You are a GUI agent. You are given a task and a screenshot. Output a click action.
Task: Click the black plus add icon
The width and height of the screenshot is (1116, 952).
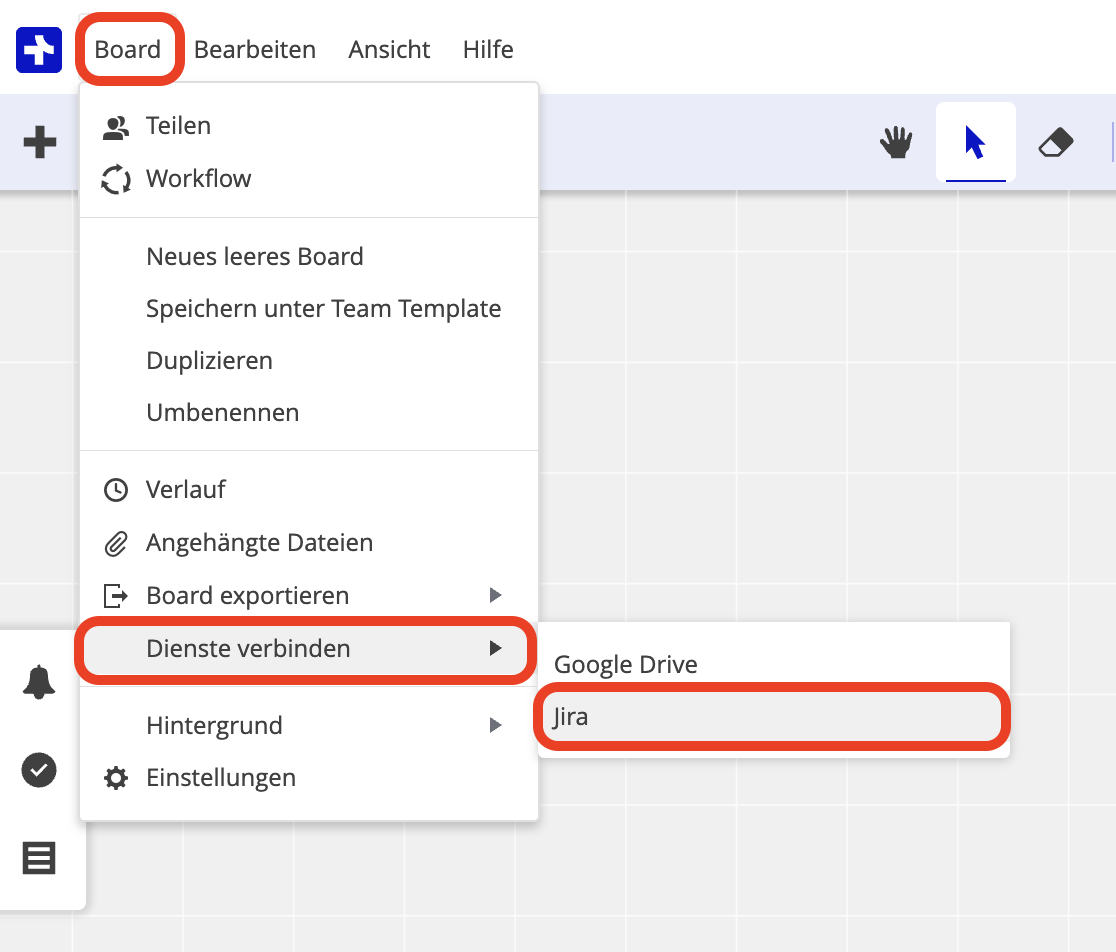40,142
